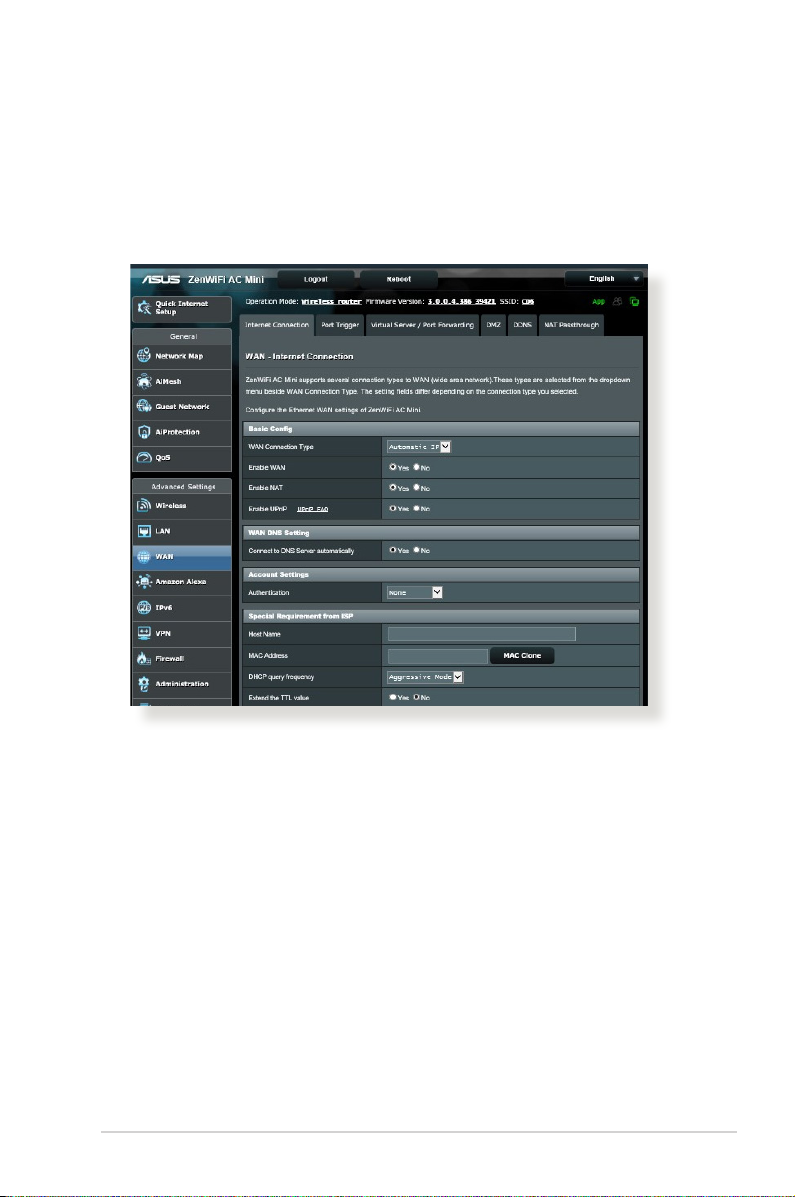This screenshot has height=1197, width=795.
Task: Switch to the NAT Passthrough tab
Action: (x=571, y=325)
